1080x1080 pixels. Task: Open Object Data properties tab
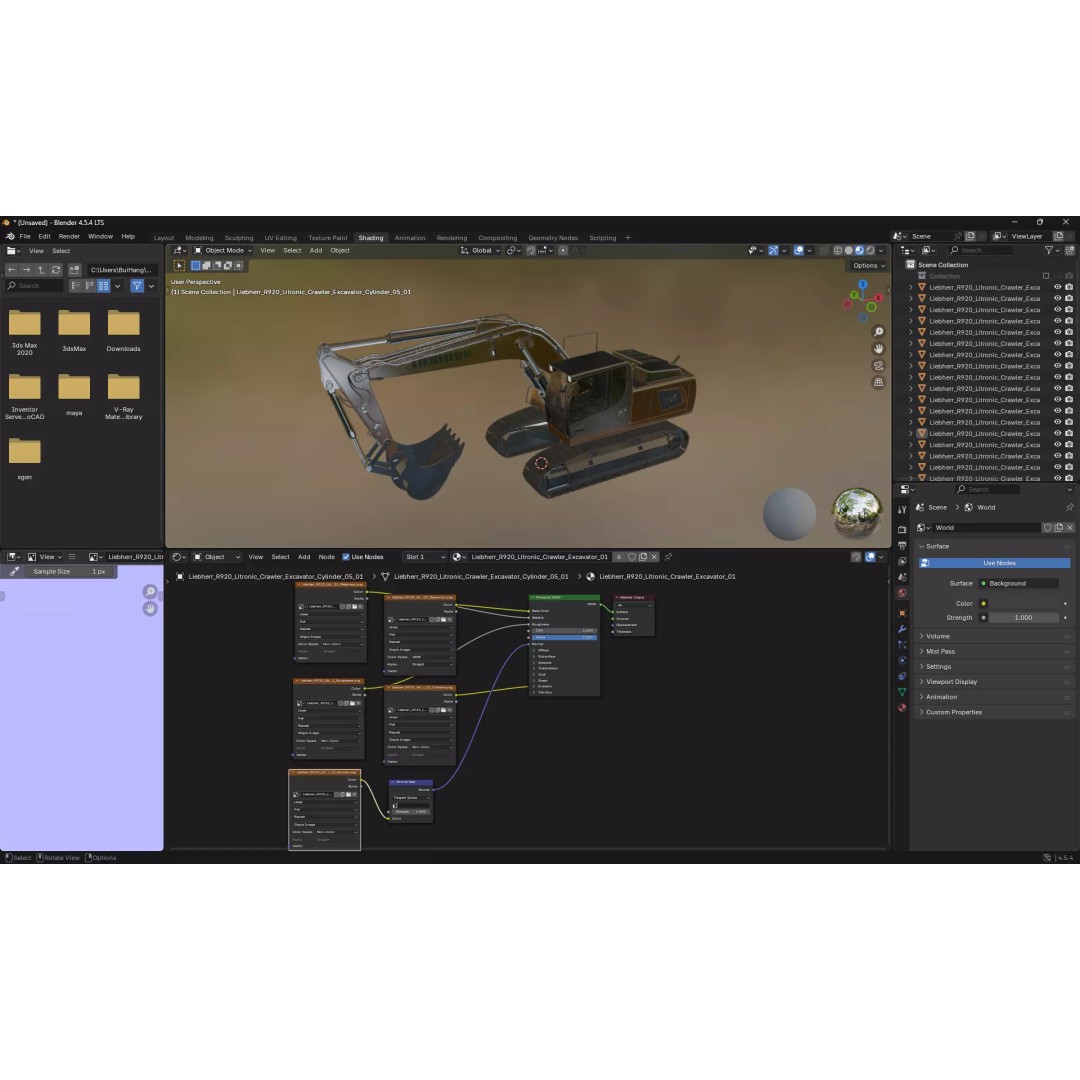coord(902,692)
